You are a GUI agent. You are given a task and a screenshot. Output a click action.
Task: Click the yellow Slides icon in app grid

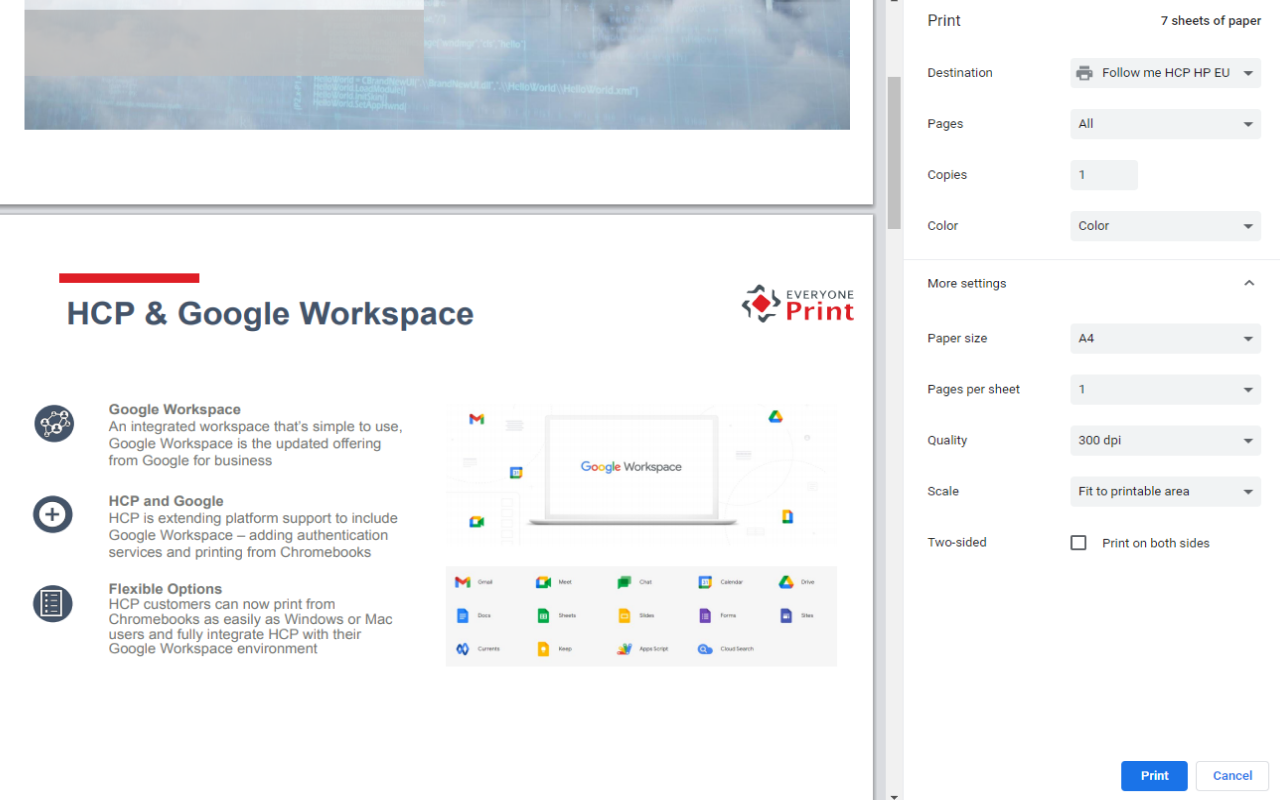point(624,615)
